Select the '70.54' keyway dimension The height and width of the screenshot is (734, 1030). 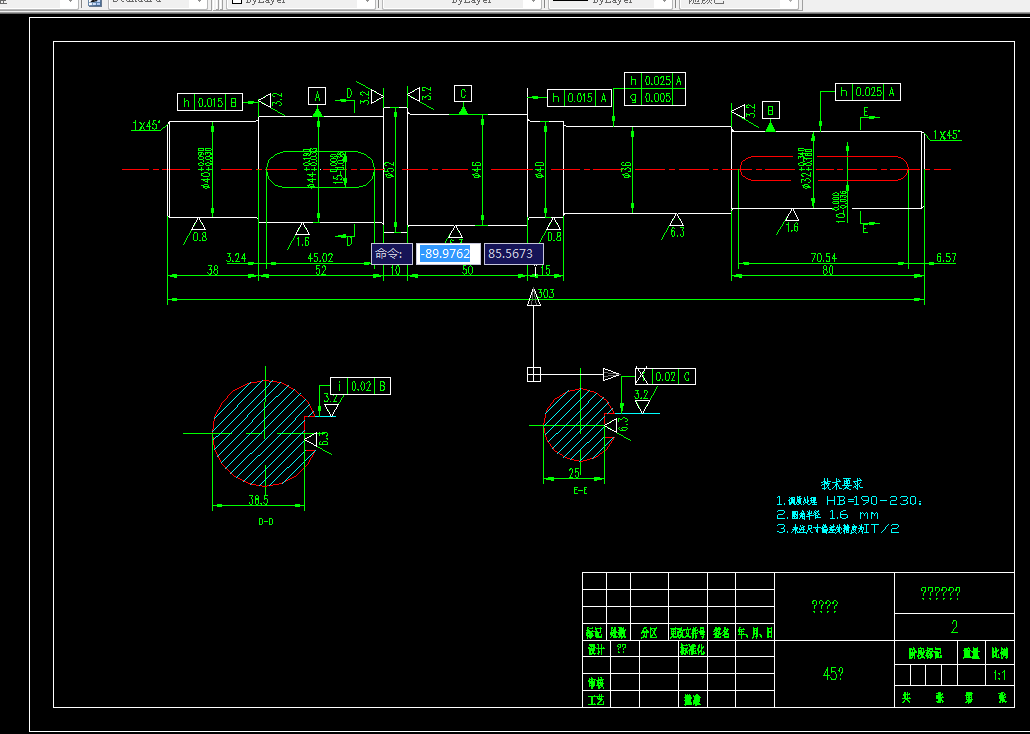(824, 258)
